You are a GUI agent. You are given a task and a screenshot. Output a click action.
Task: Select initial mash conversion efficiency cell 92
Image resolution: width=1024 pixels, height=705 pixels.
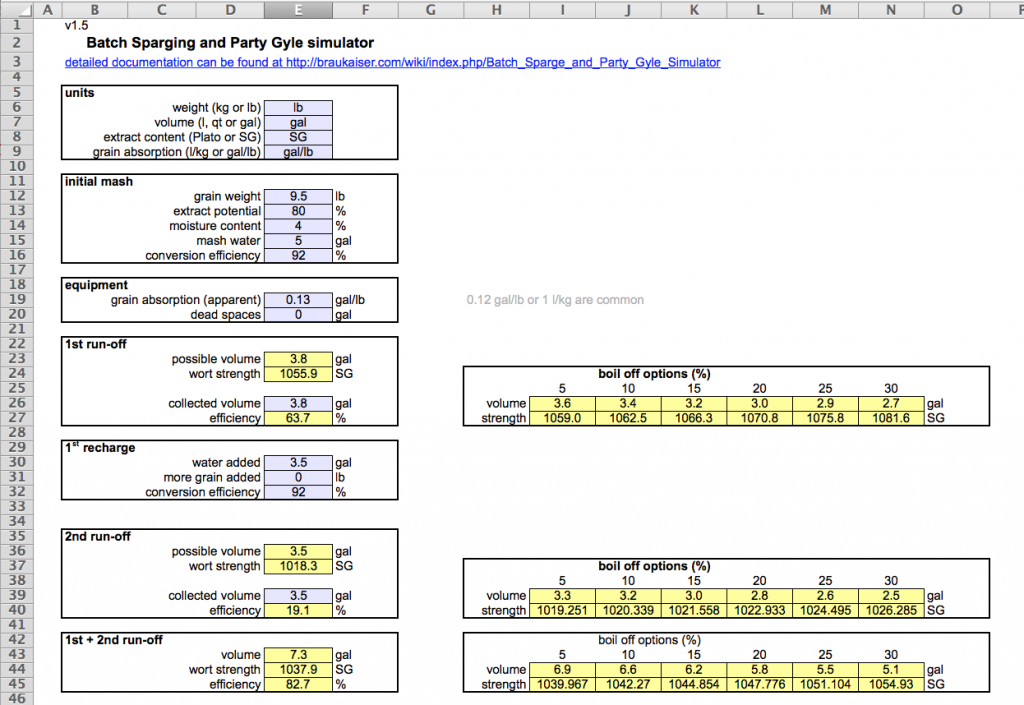(x=298, y=255)
